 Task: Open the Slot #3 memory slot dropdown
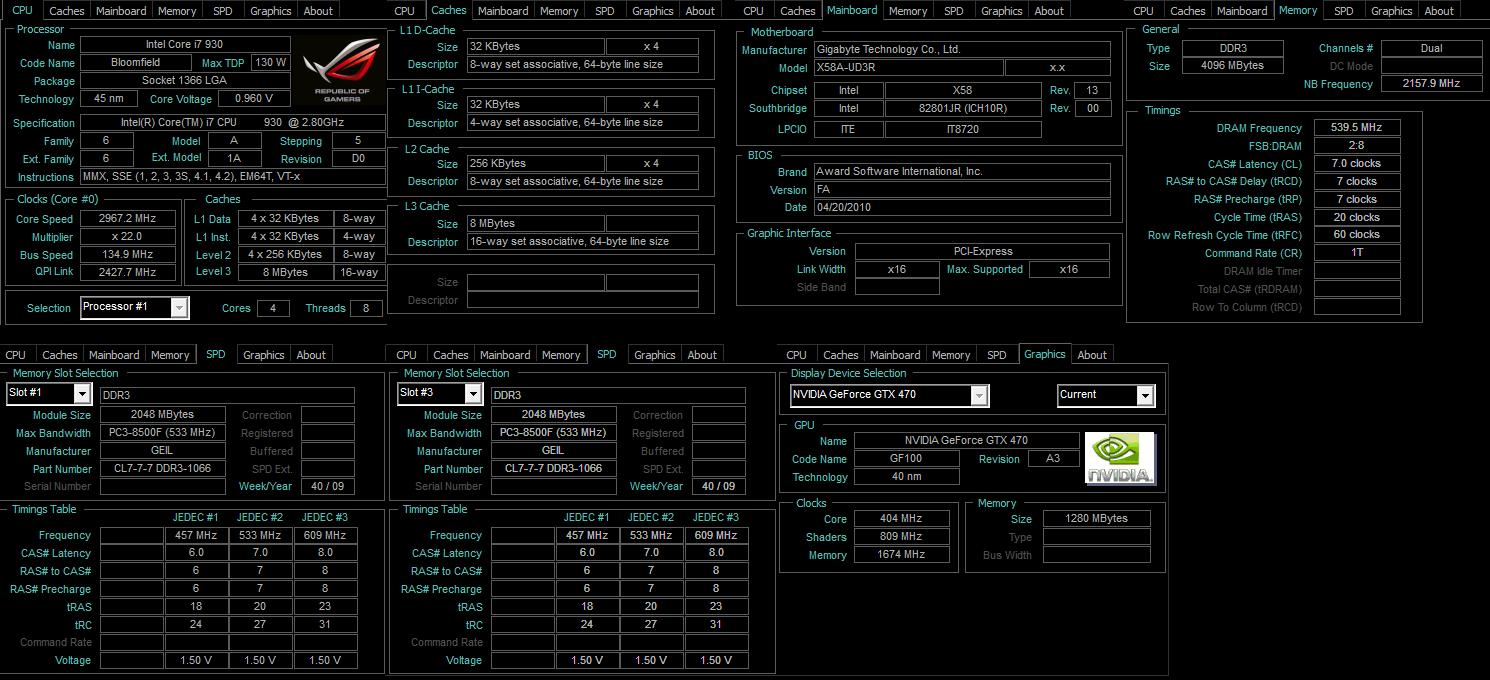tap(440, 394)
